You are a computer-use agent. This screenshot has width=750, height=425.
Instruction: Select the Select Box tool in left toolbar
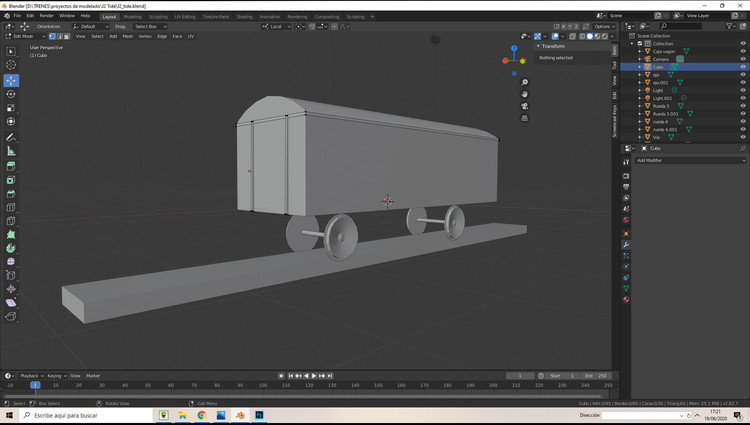11,51
